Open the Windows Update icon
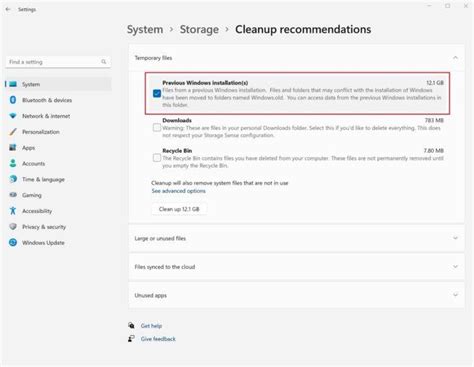 click(13, 242)
